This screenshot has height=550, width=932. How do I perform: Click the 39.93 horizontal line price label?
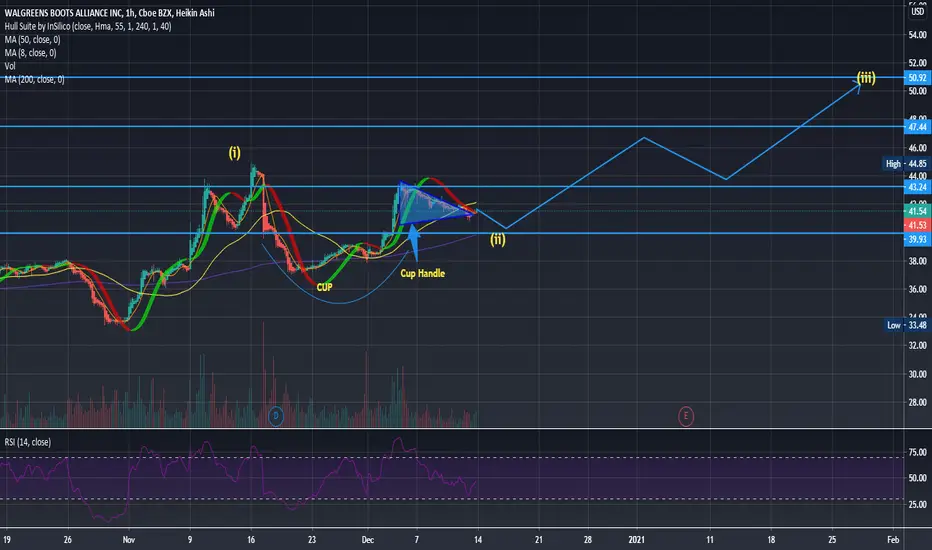[917, 239]
